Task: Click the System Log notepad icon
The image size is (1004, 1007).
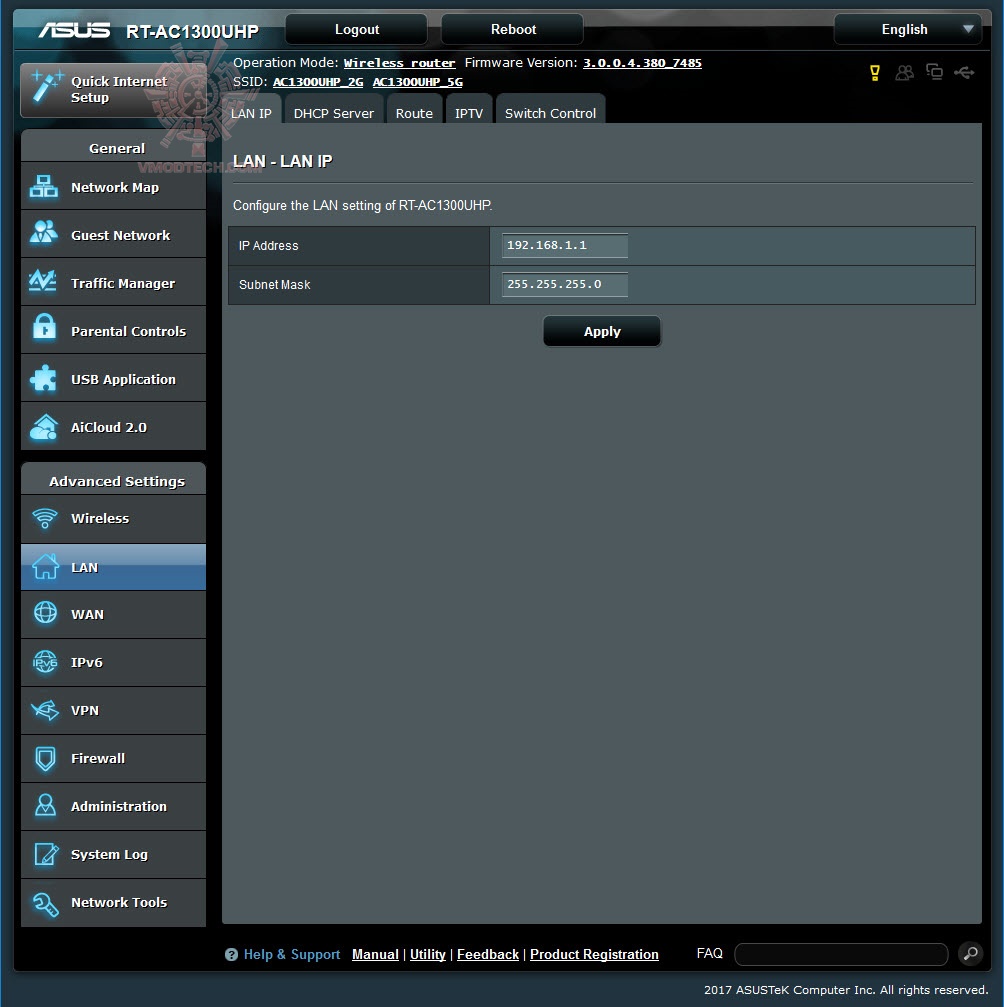Action: [46, 854]
